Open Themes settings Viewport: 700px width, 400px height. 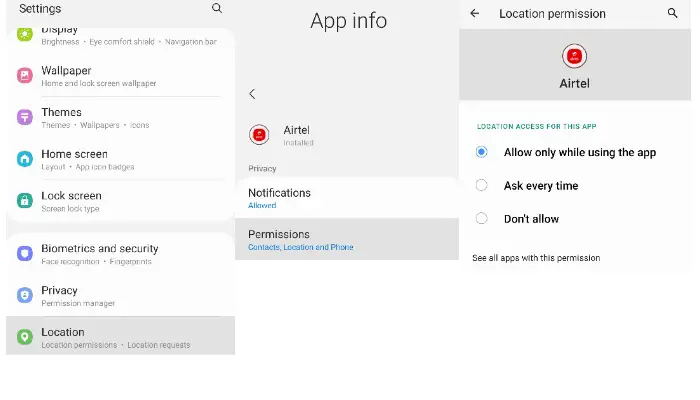click(121, 117)
